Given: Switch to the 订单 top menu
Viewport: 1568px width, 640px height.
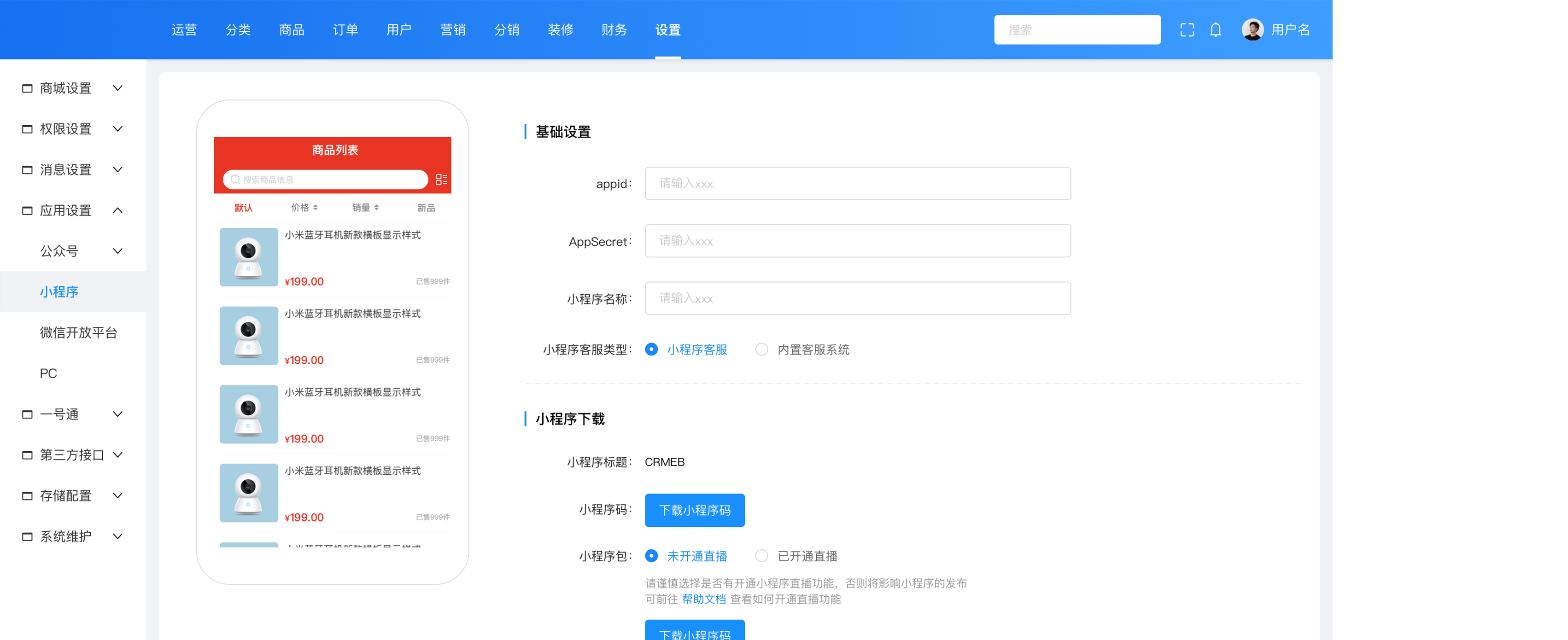Looking at the screenshot, I should (345, 30).
